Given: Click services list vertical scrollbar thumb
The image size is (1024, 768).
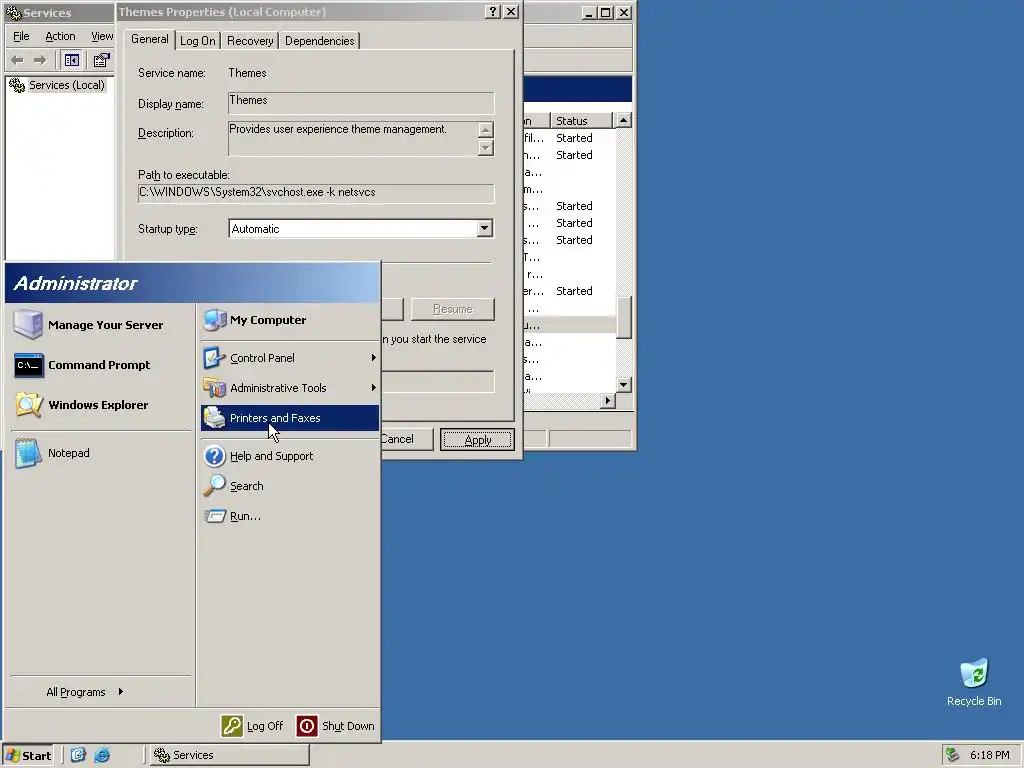Looking at the screenshot, I should pyautogui.click(x=624, y=317).
